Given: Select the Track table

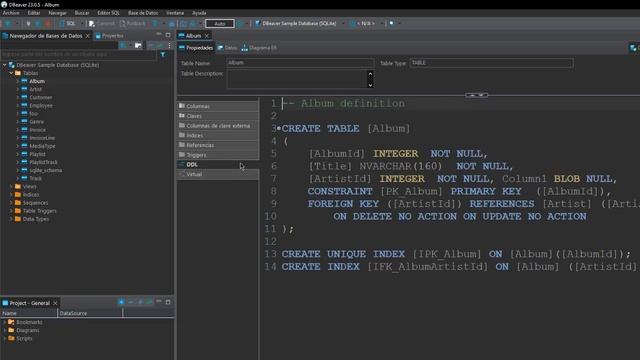Looking at the screenshot, I should (x=35, y=178).
